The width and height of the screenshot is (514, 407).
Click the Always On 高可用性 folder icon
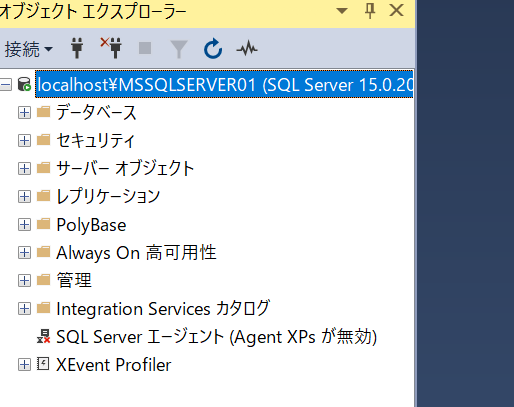click(x=43, y=252)
